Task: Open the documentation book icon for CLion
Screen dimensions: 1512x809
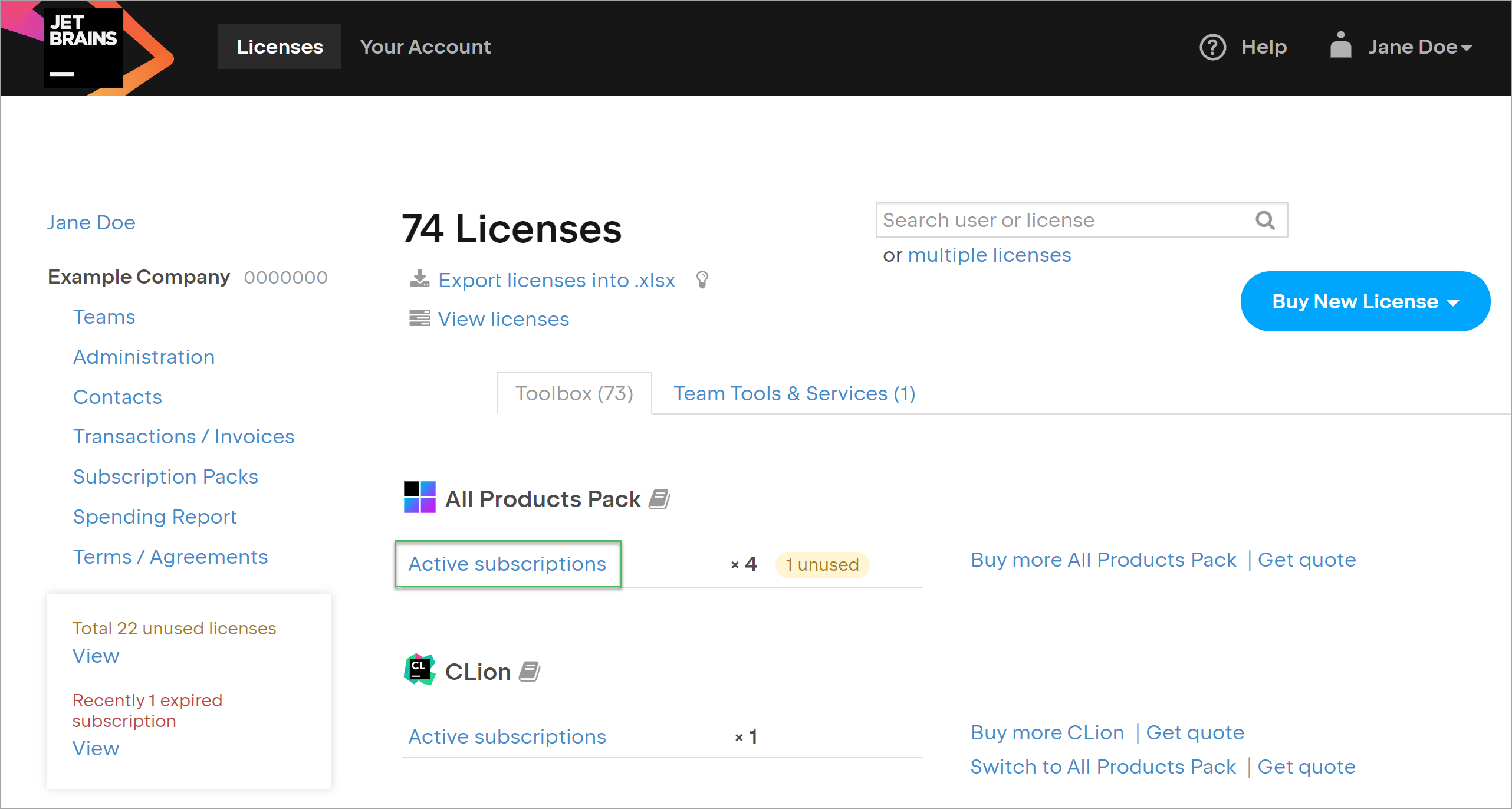Action: pyautogui.click(x=530, y=670)
